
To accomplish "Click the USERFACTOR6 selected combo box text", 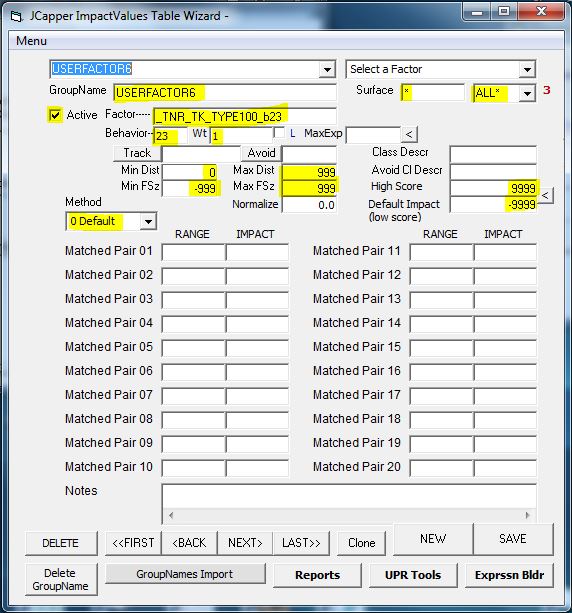I will tap(92, 69).
